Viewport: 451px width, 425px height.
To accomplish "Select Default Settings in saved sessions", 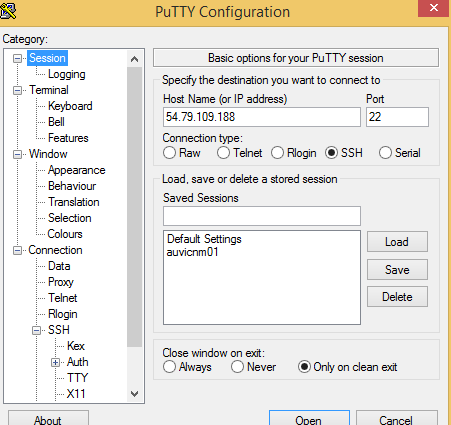I will point(204,239).
